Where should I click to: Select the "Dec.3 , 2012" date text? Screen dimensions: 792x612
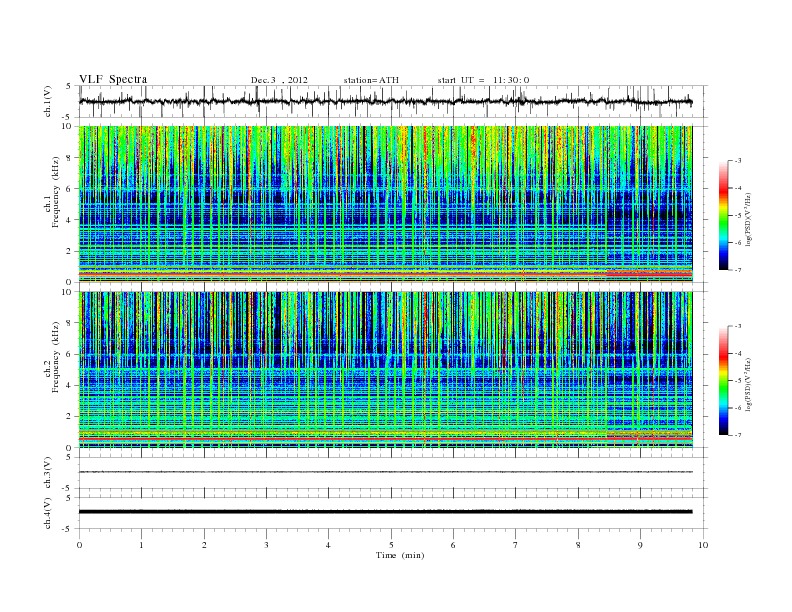[279, 80]
